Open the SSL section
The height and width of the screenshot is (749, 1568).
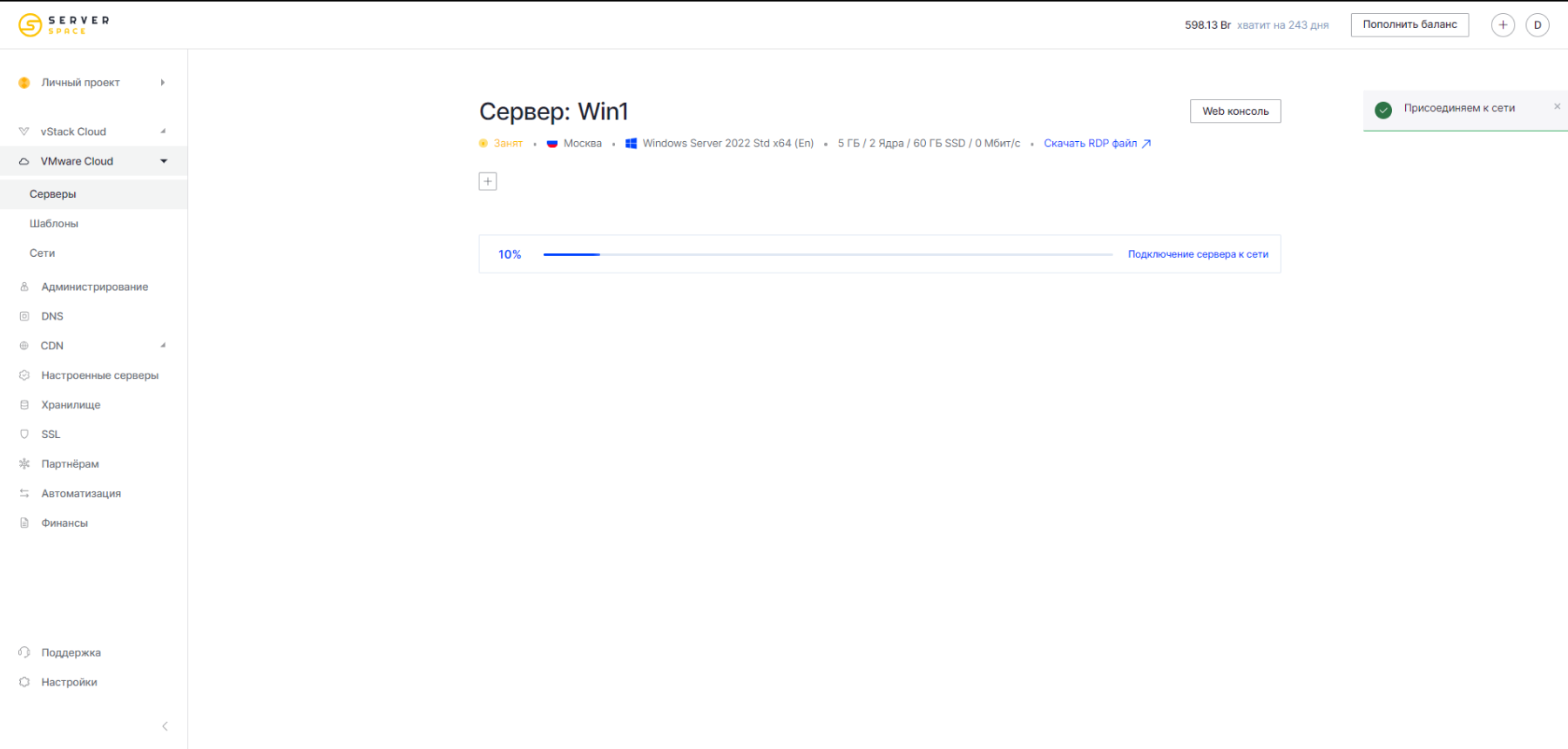51,435
